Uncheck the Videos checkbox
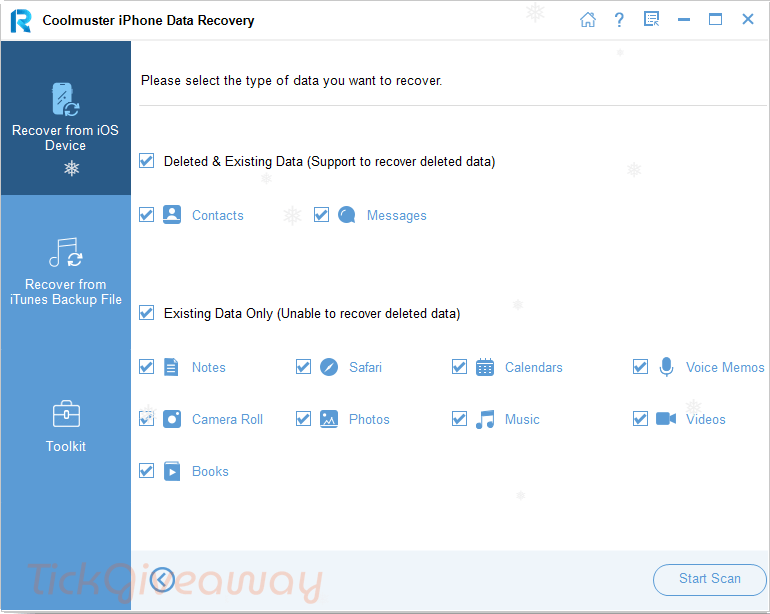The height and width of the screenshot is (614, 770). 640,419
